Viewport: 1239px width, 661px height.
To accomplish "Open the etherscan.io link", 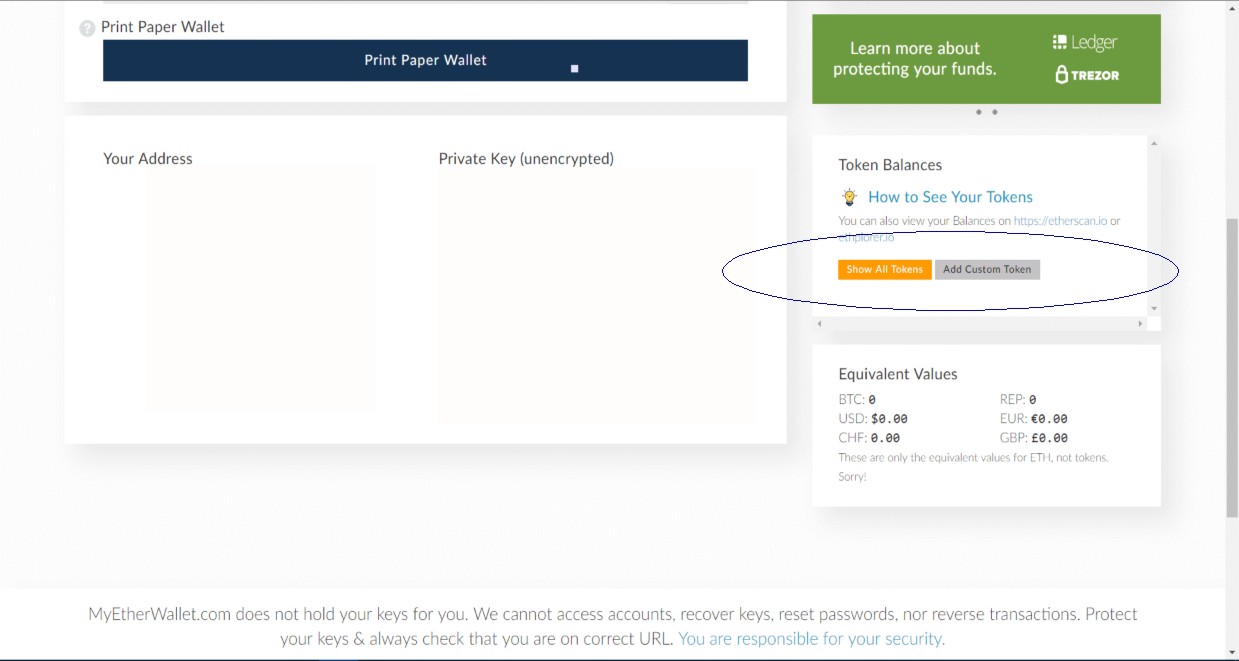I will (1060, 221).
